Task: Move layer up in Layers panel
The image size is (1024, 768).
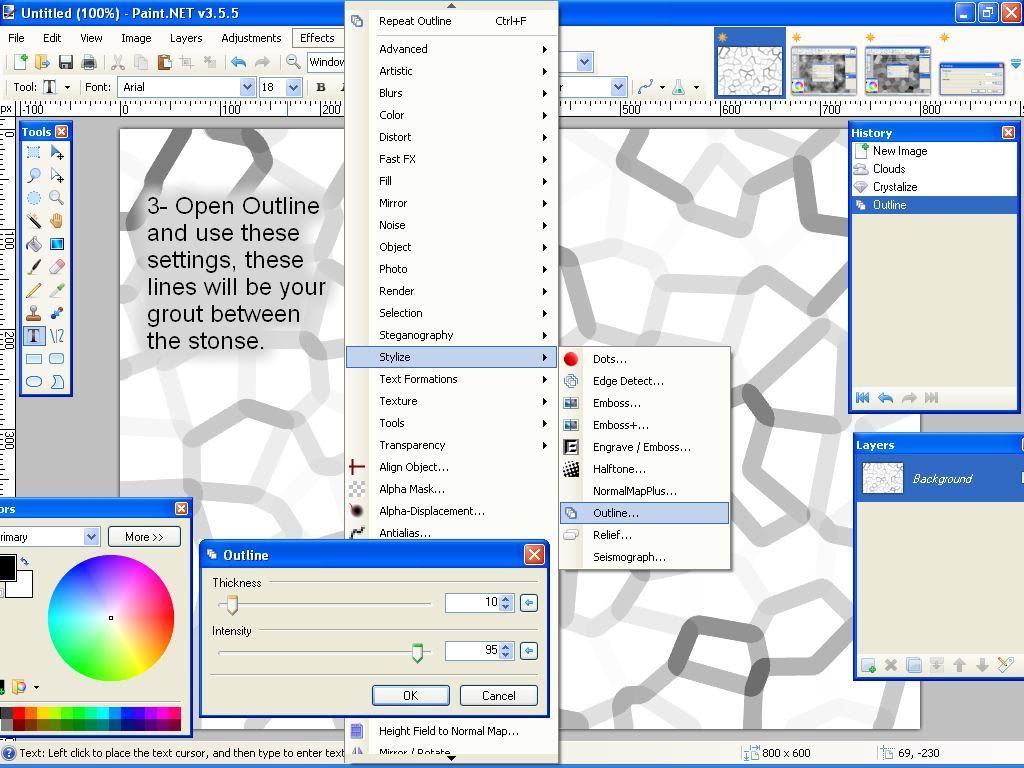Action: 959,665
